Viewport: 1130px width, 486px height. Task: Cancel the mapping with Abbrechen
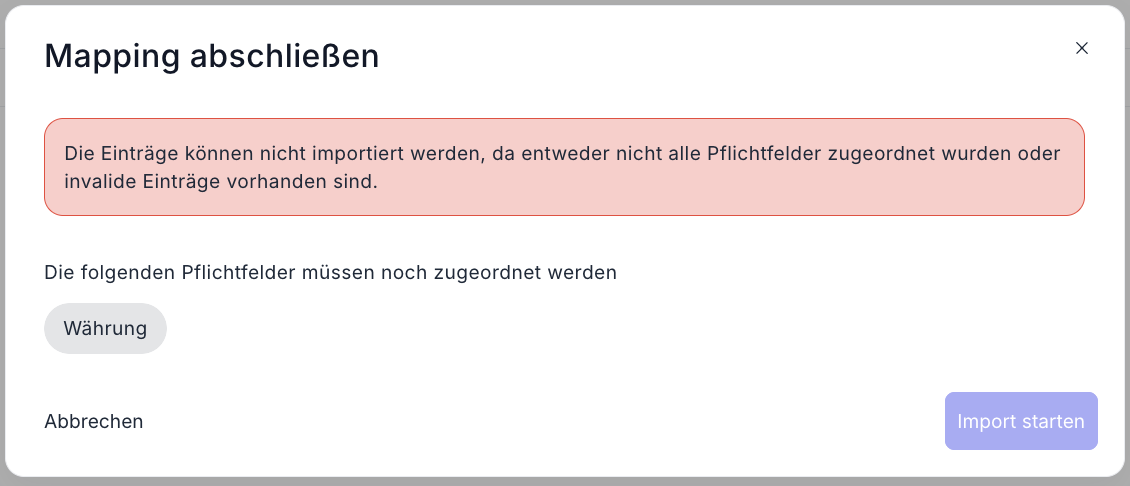[94, 421]
